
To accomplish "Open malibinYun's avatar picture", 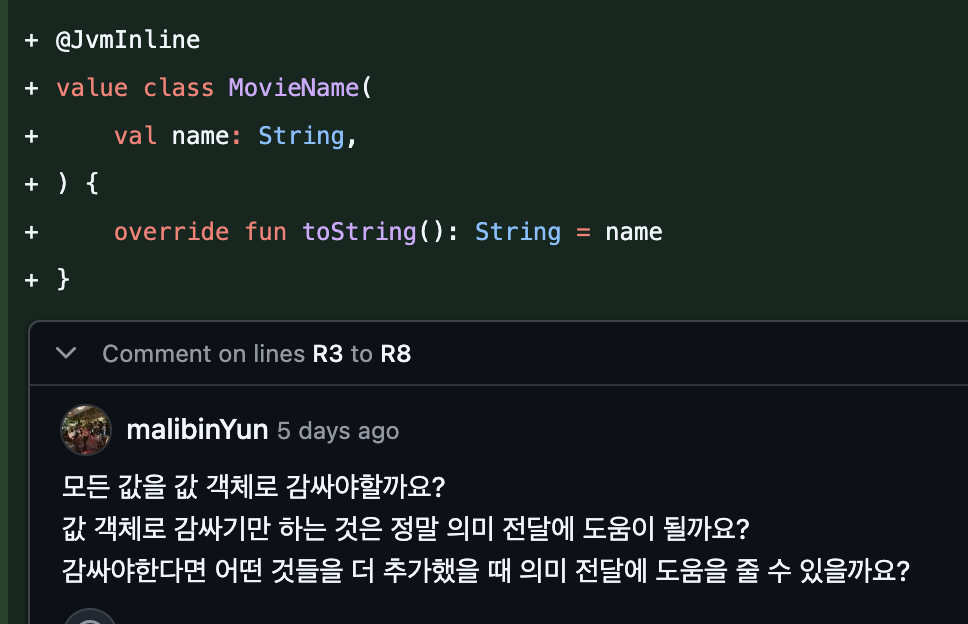I will click(86, 430).
